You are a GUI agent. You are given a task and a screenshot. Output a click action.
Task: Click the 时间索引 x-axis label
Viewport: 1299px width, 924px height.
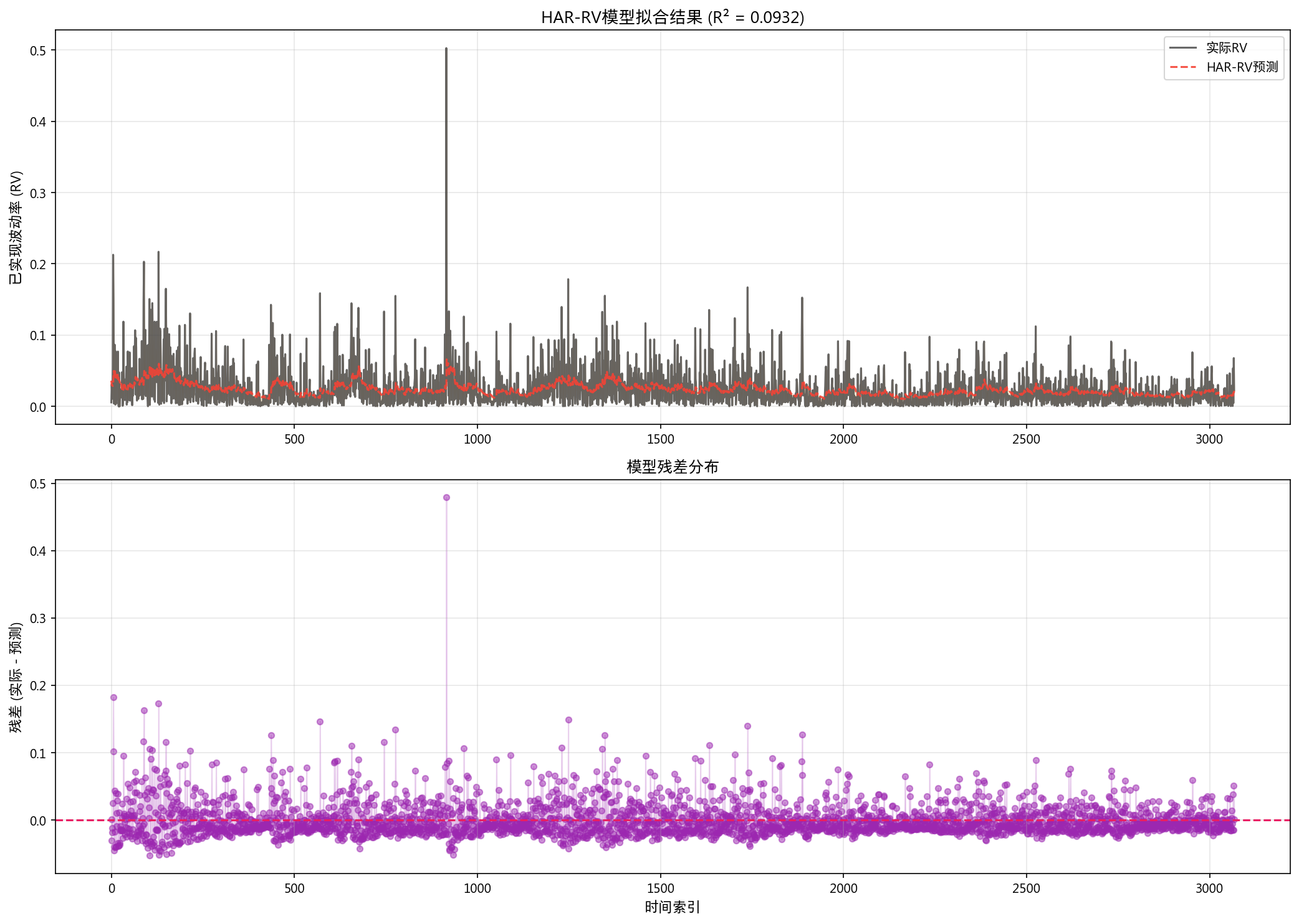pos(672,907)
